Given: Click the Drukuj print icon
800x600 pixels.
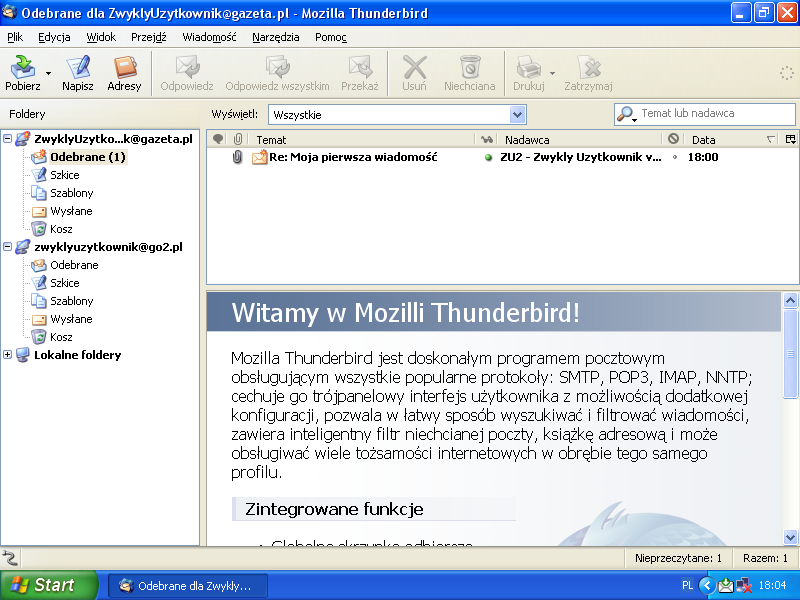Looking at the screenshot, I should coord(529,73).
